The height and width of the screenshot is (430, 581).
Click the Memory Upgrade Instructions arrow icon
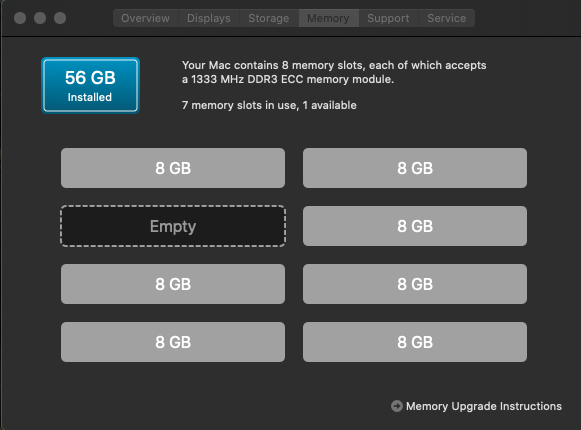tap(396, 406)
